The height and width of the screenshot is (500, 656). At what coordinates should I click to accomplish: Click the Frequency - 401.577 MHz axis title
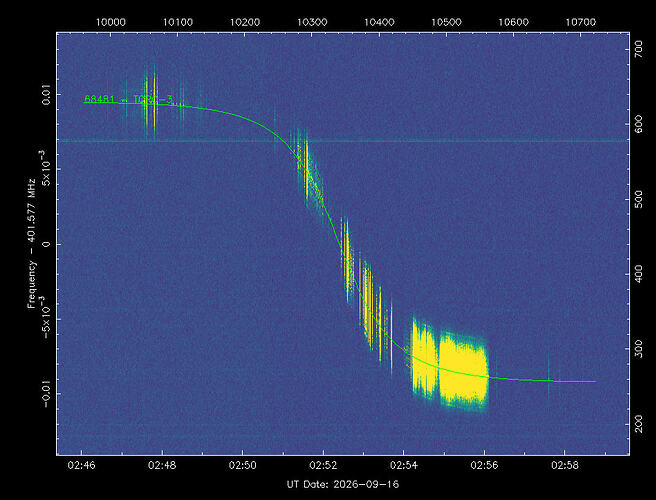(x=32, y=243)
